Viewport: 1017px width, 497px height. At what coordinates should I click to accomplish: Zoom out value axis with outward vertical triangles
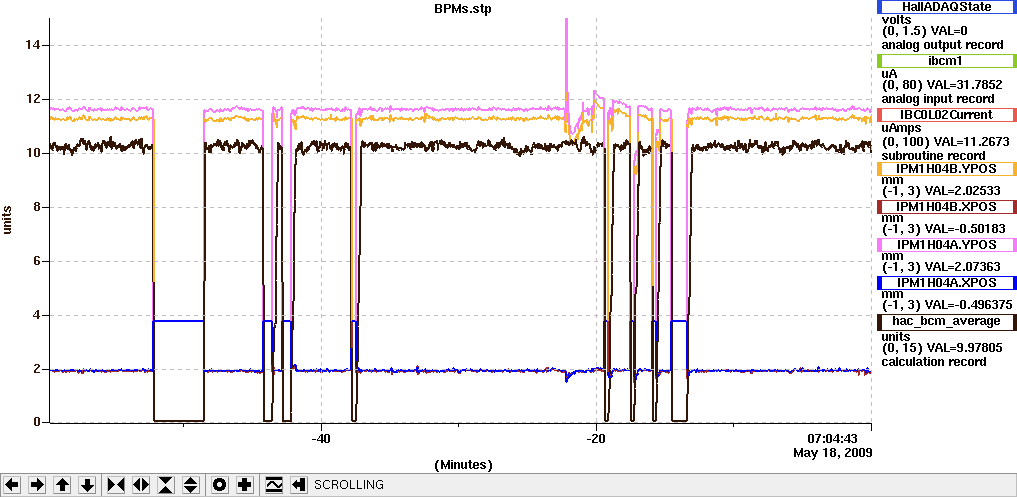[x=191, y=485]
